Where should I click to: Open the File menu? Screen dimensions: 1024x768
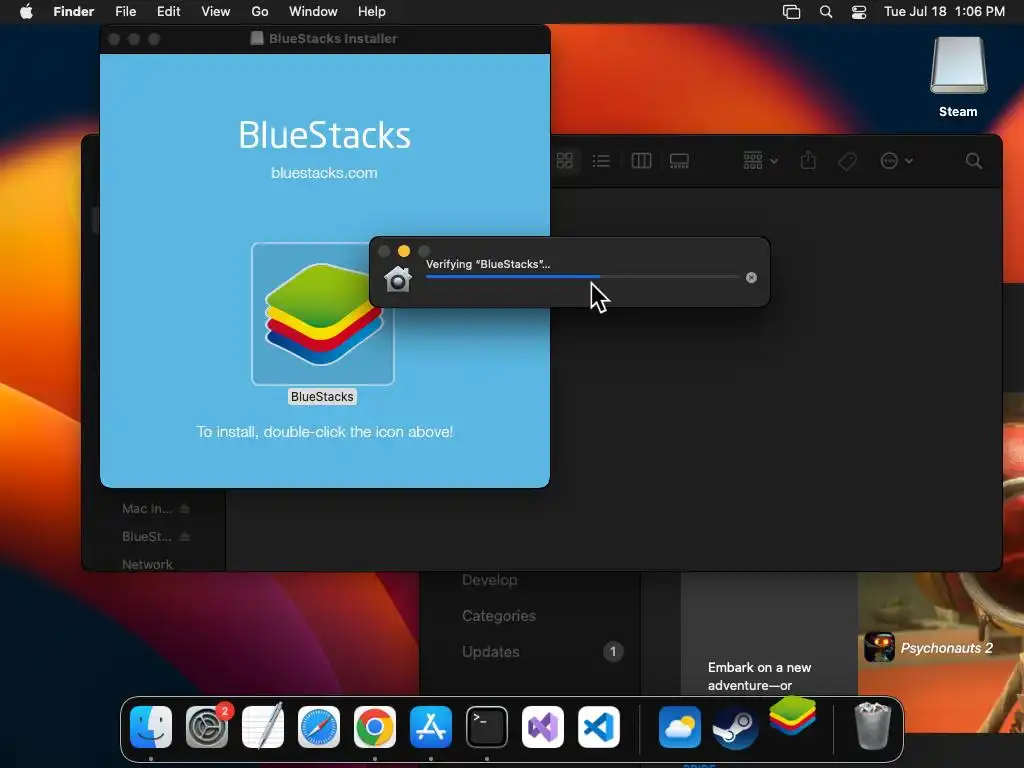(x=125, y=12)
